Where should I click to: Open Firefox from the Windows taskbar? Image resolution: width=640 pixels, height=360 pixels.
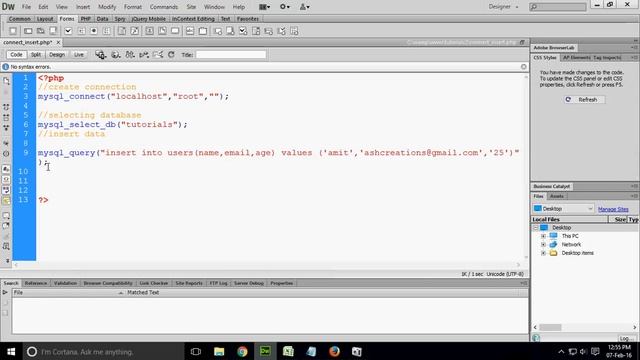point(334,351)
